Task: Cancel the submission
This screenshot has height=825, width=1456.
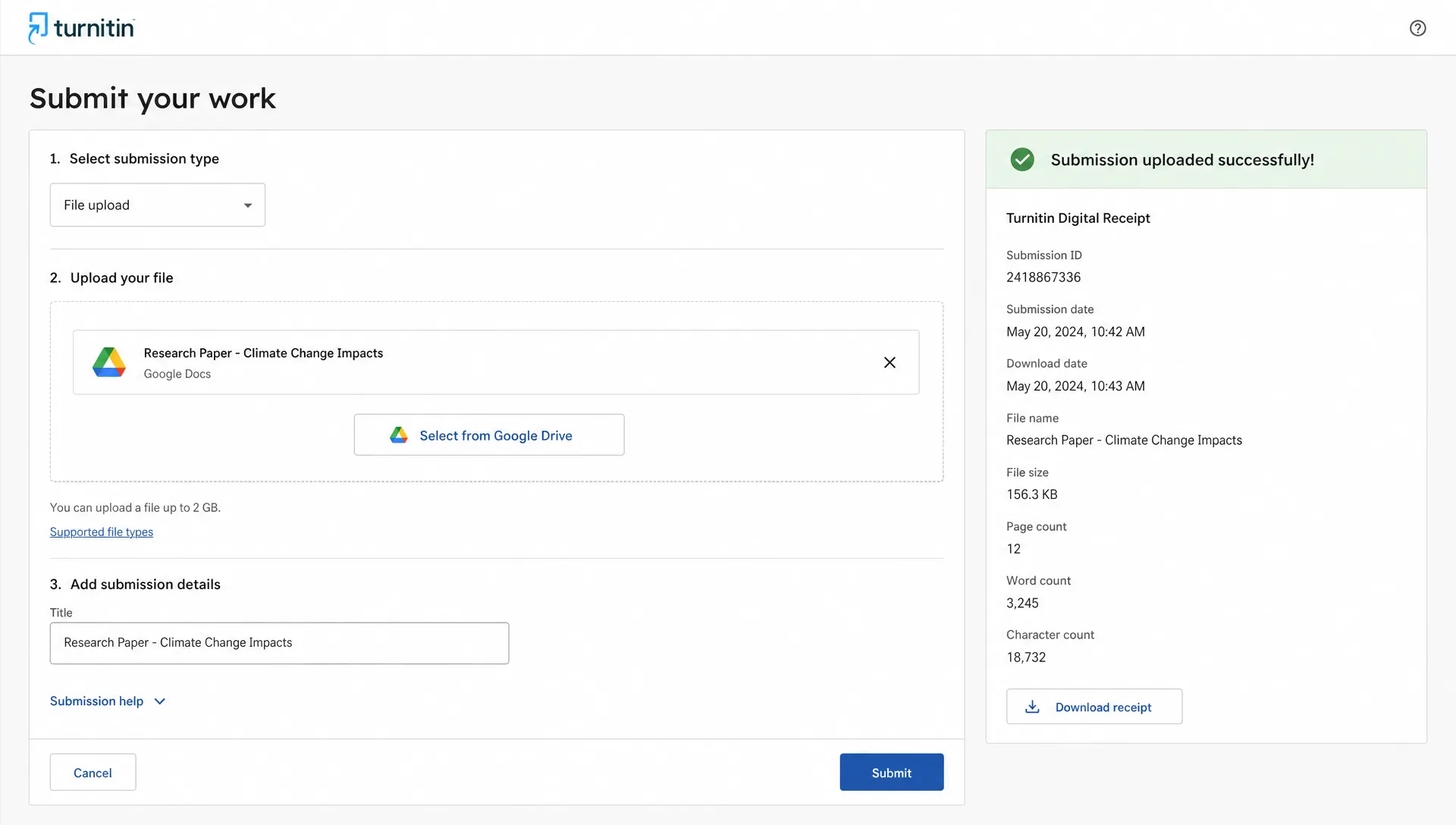Action: click(93, 773)
